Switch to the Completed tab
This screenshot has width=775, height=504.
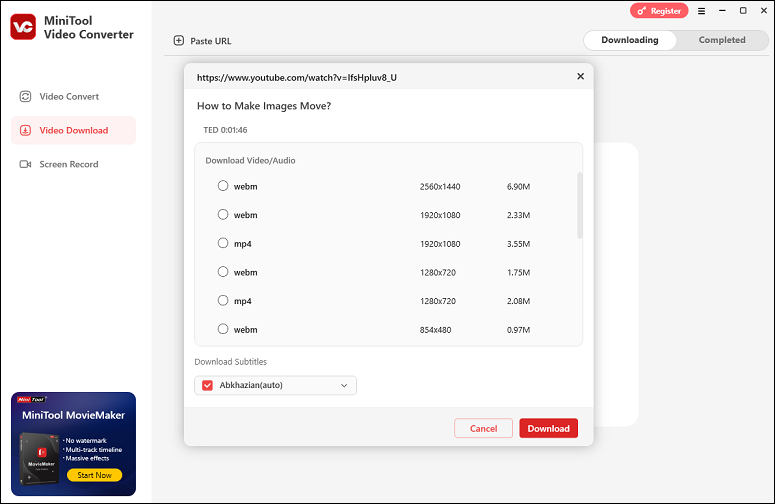click(722, 40)
